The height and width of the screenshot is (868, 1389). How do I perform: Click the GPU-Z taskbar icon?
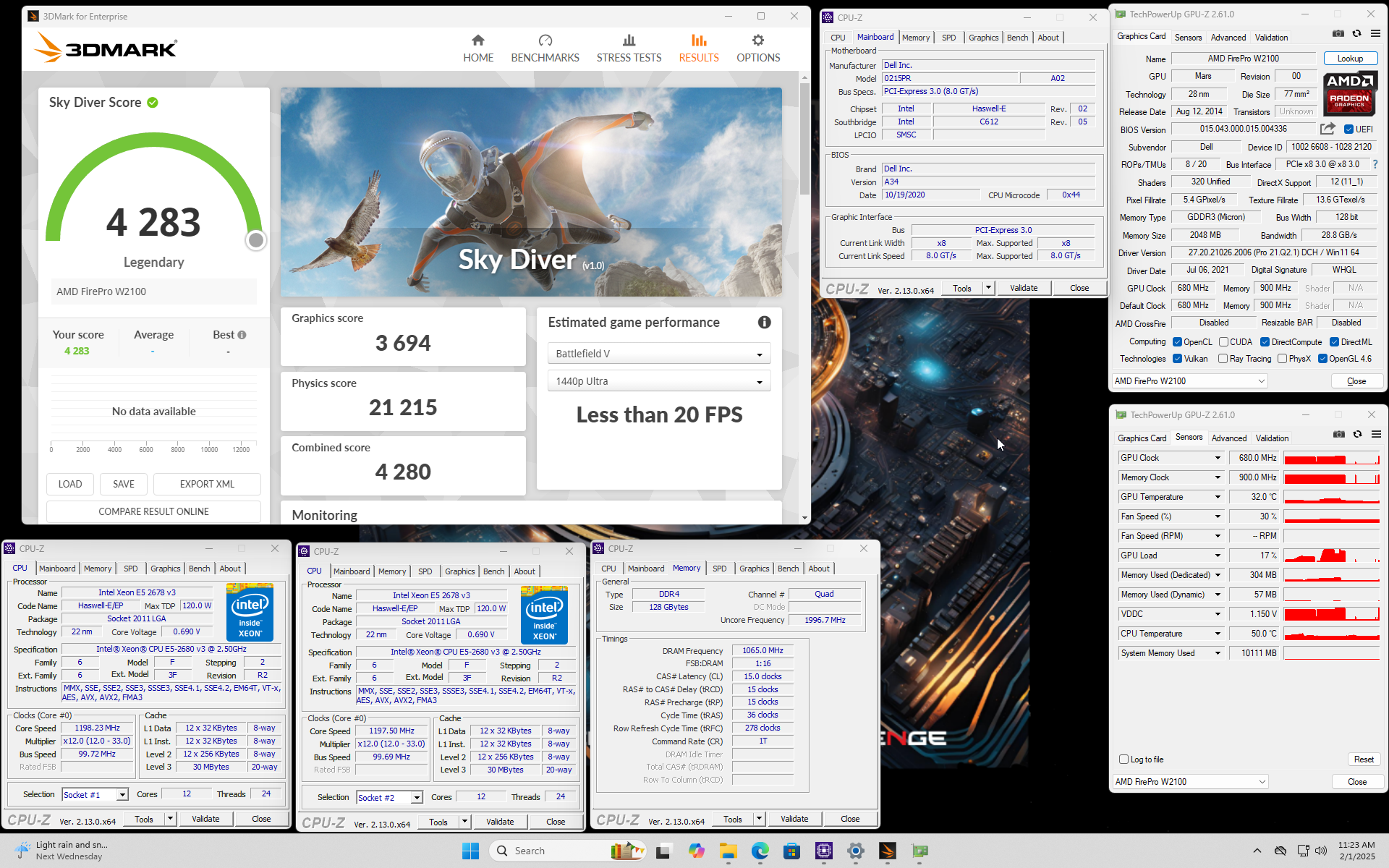coord(919,851)
